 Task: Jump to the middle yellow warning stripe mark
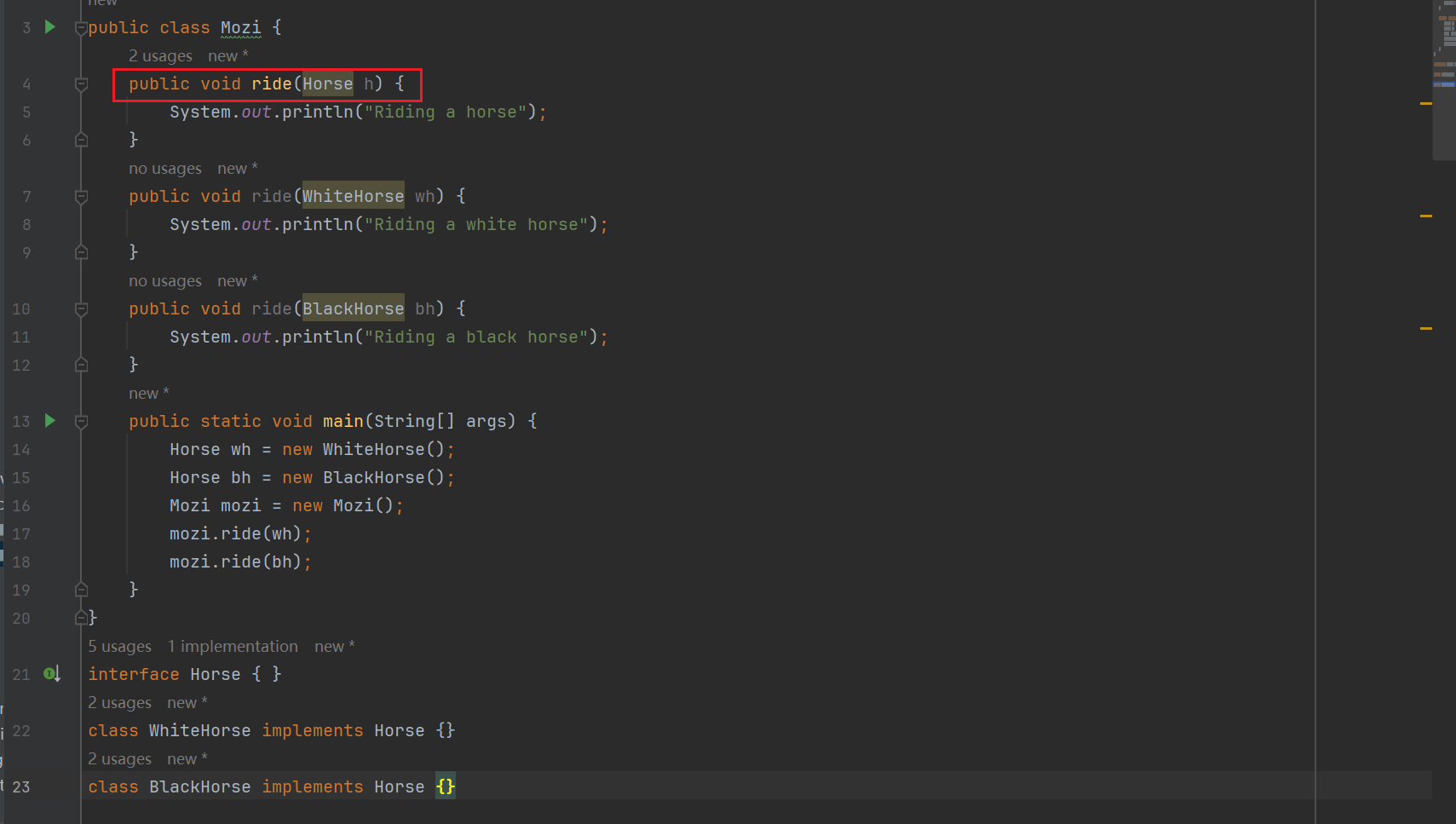(1426, 216)
